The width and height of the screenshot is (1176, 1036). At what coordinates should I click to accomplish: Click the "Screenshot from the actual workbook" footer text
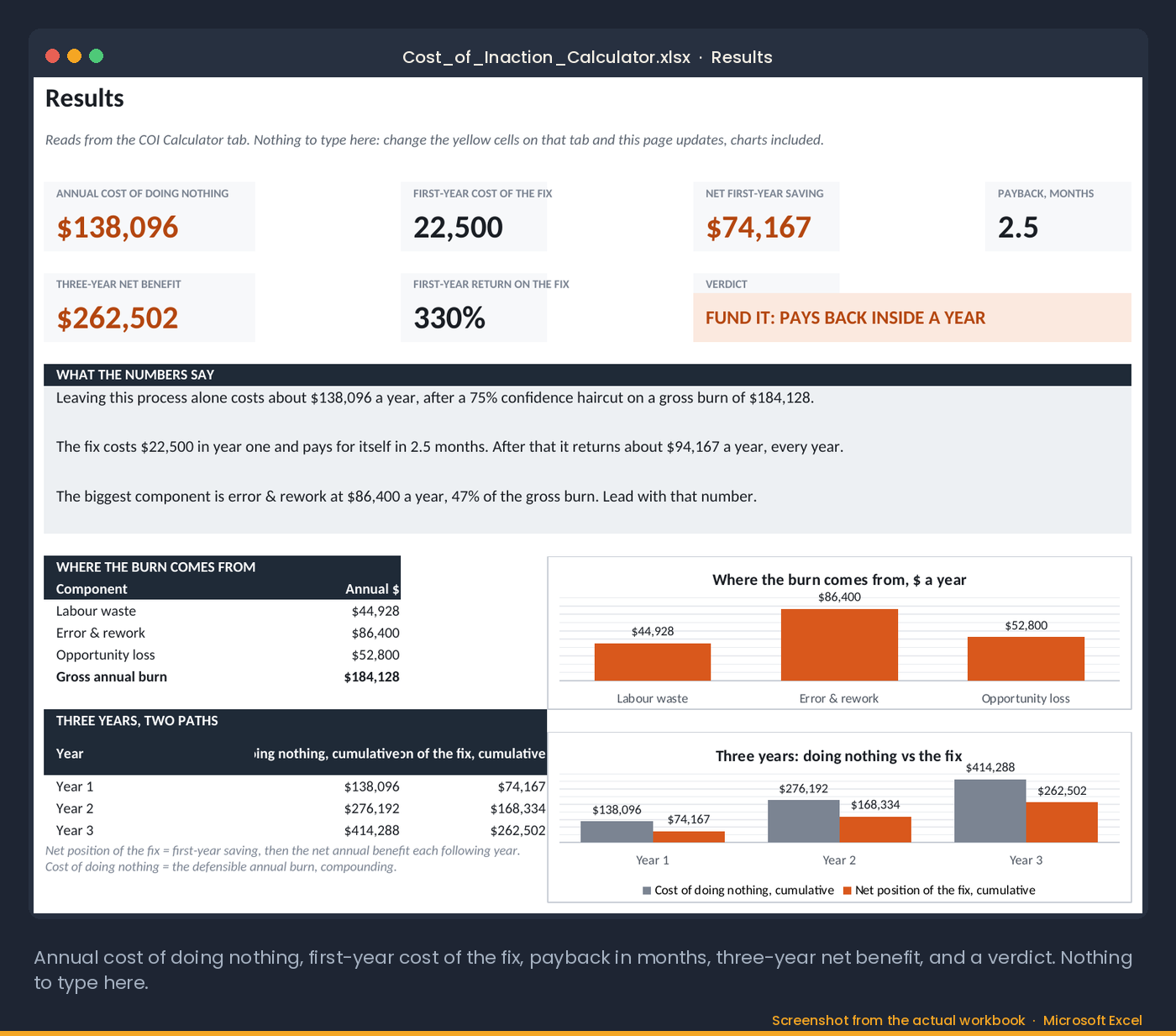coord(898,1020)
